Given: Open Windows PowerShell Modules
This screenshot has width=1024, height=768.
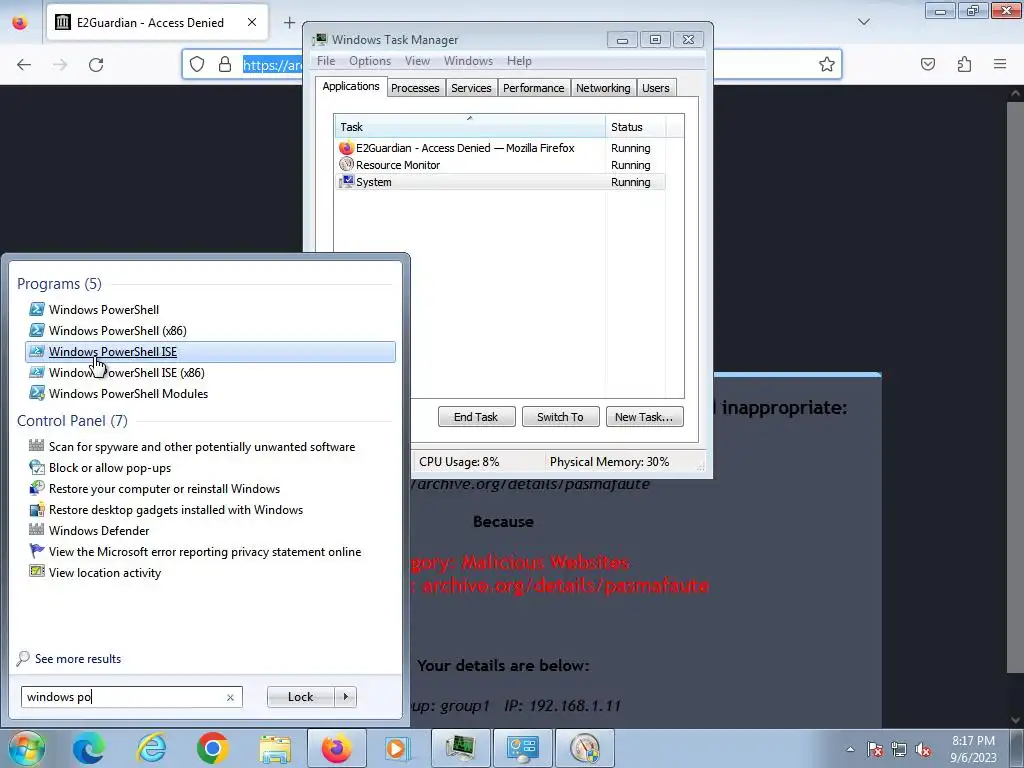Looking at the screenshot, I should pyautogui.click(x=128, y=394).
